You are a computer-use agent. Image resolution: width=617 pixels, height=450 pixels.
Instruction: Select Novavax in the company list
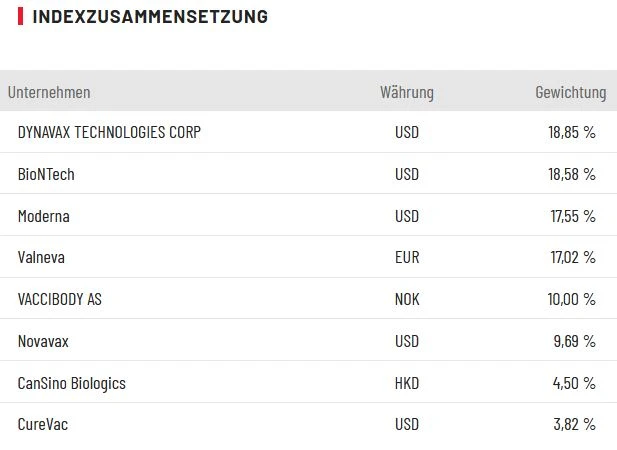pyautogui.click(x=44, y=341)
